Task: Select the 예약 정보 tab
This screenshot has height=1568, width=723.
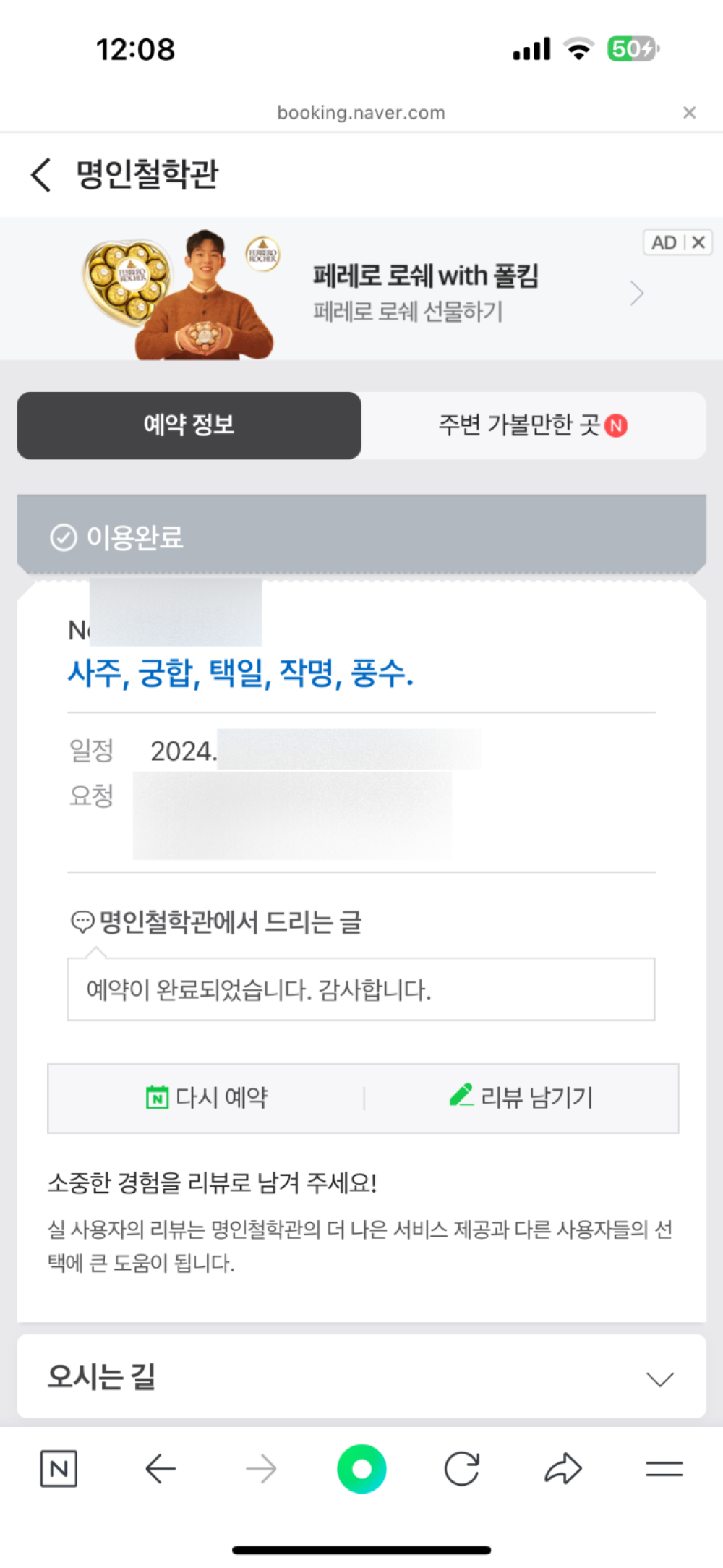Action: [x=189, y=425]
